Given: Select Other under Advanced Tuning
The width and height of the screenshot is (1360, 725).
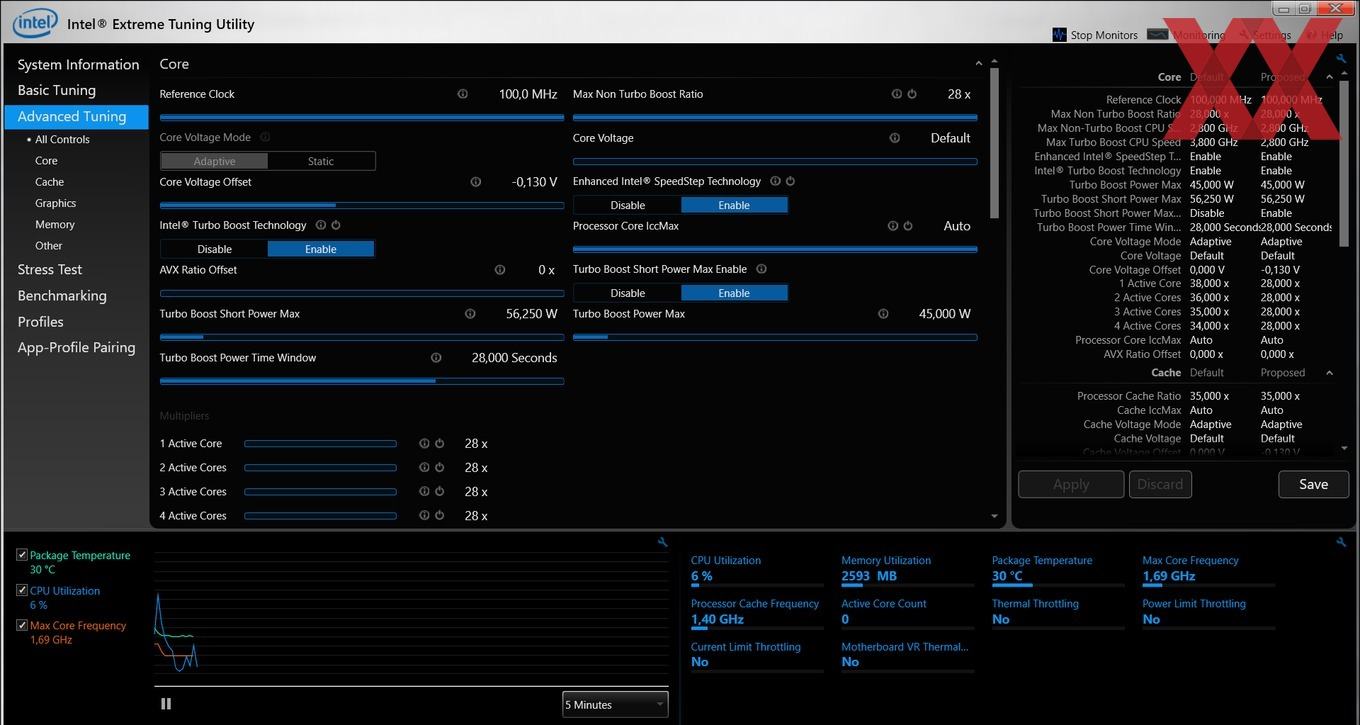Looking at the screenshot, I should coord(49,245).
